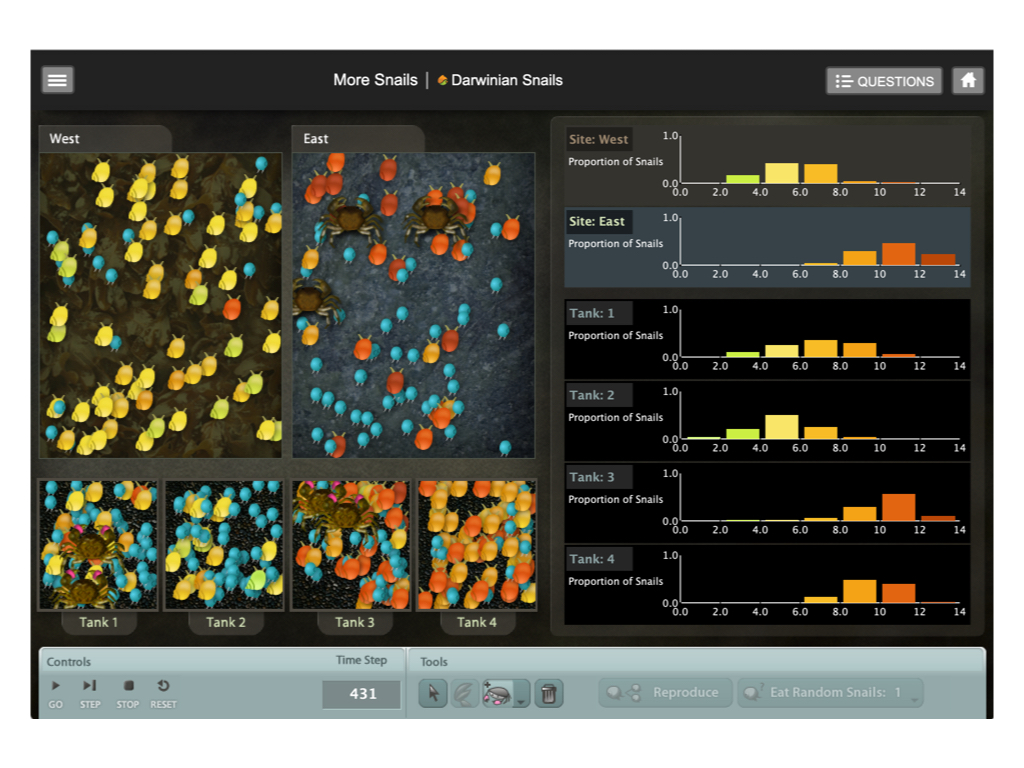Select the Site: East histogram row
Screen dimensions: 1024x768
767,247
